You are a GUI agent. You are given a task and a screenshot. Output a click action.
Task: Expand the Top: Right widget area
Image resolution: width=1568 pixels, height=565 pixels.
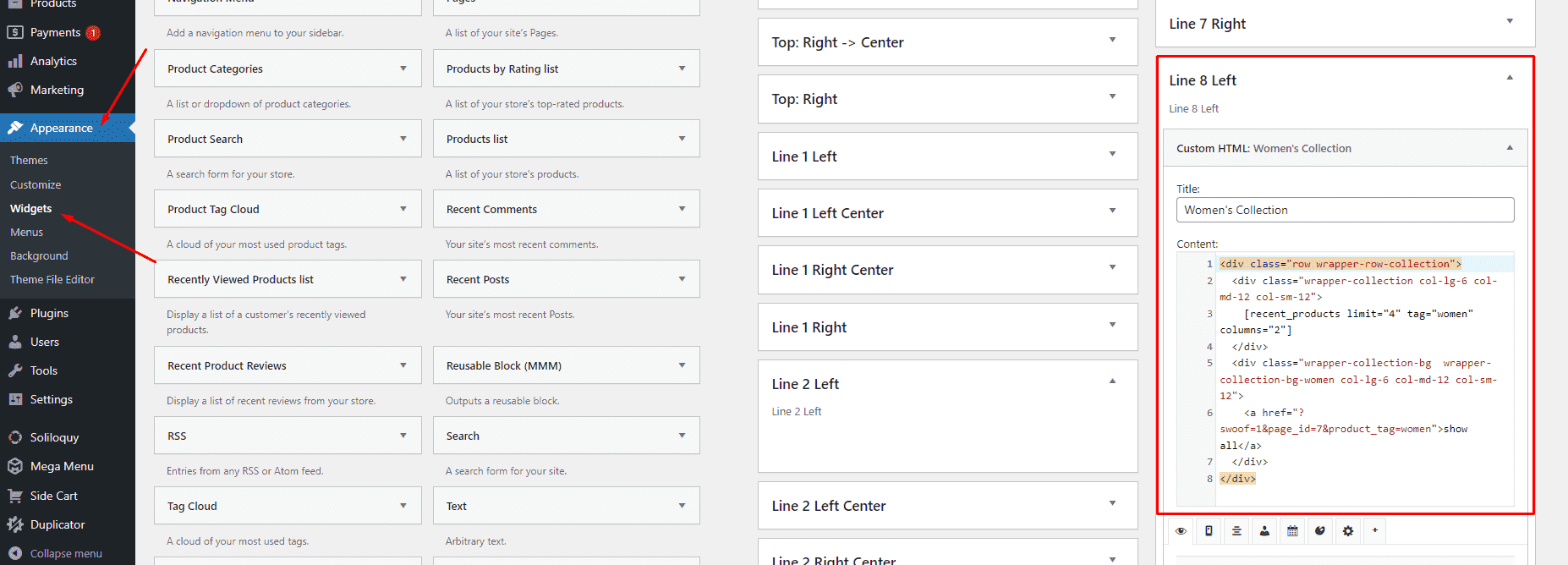click(x=1112, y=97)
